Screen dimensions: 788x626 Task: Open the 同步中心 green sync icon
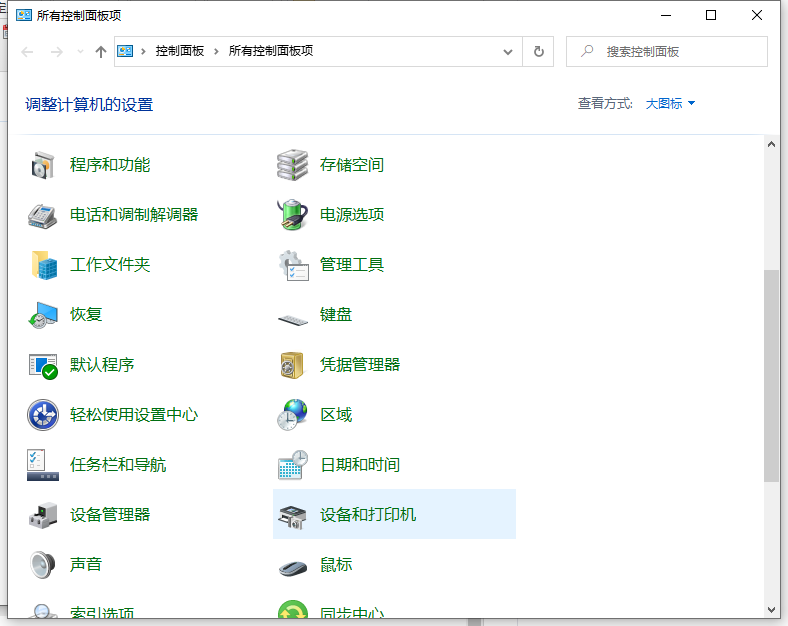292,609
